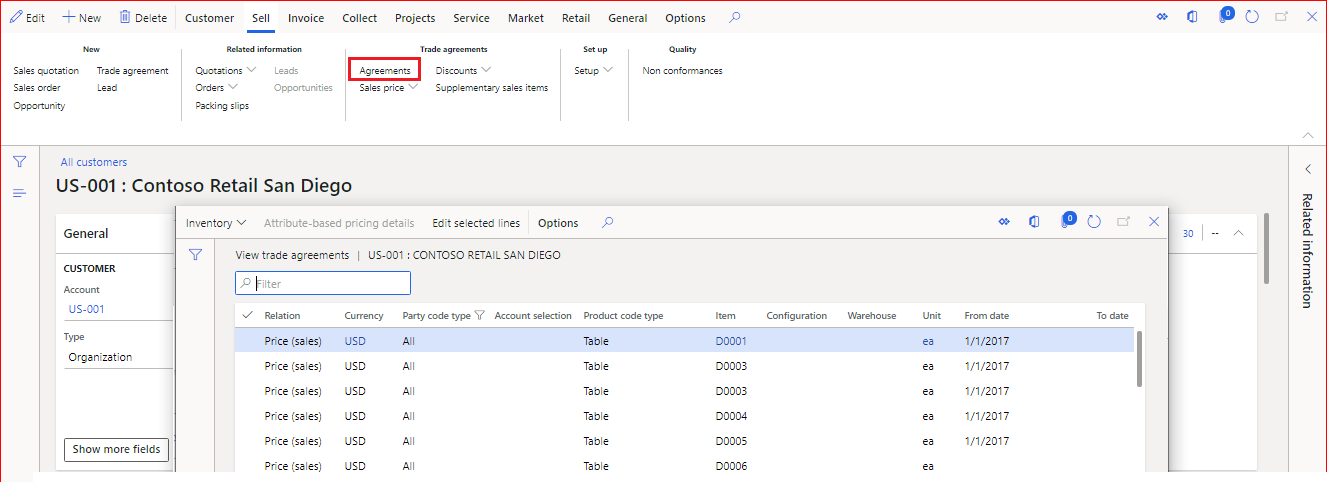Expand the Related information side pane
The width and height of the screenshot is (1327, 482).
point(1308,169)
